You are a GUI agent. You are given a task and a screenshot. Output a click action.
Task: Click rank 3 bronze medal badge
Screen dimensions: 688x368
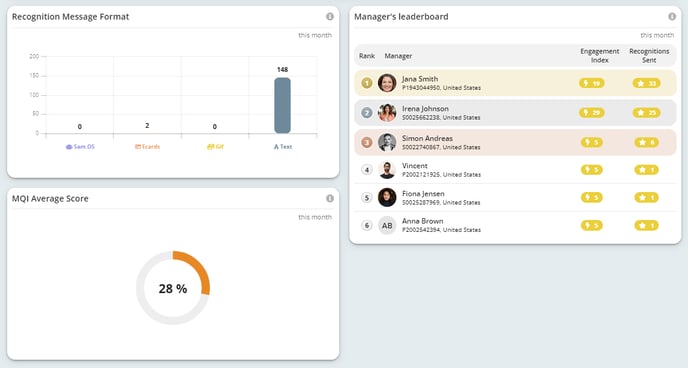(x=367, y=142)
